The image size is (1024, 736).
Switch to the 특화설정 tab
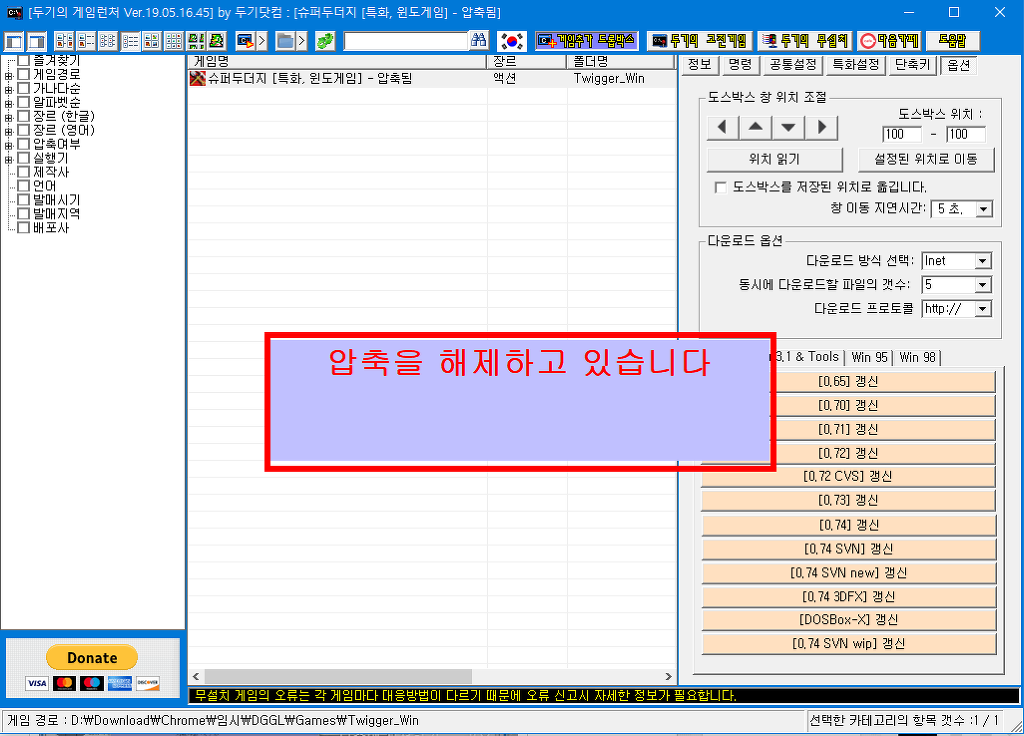pos(856,65)
